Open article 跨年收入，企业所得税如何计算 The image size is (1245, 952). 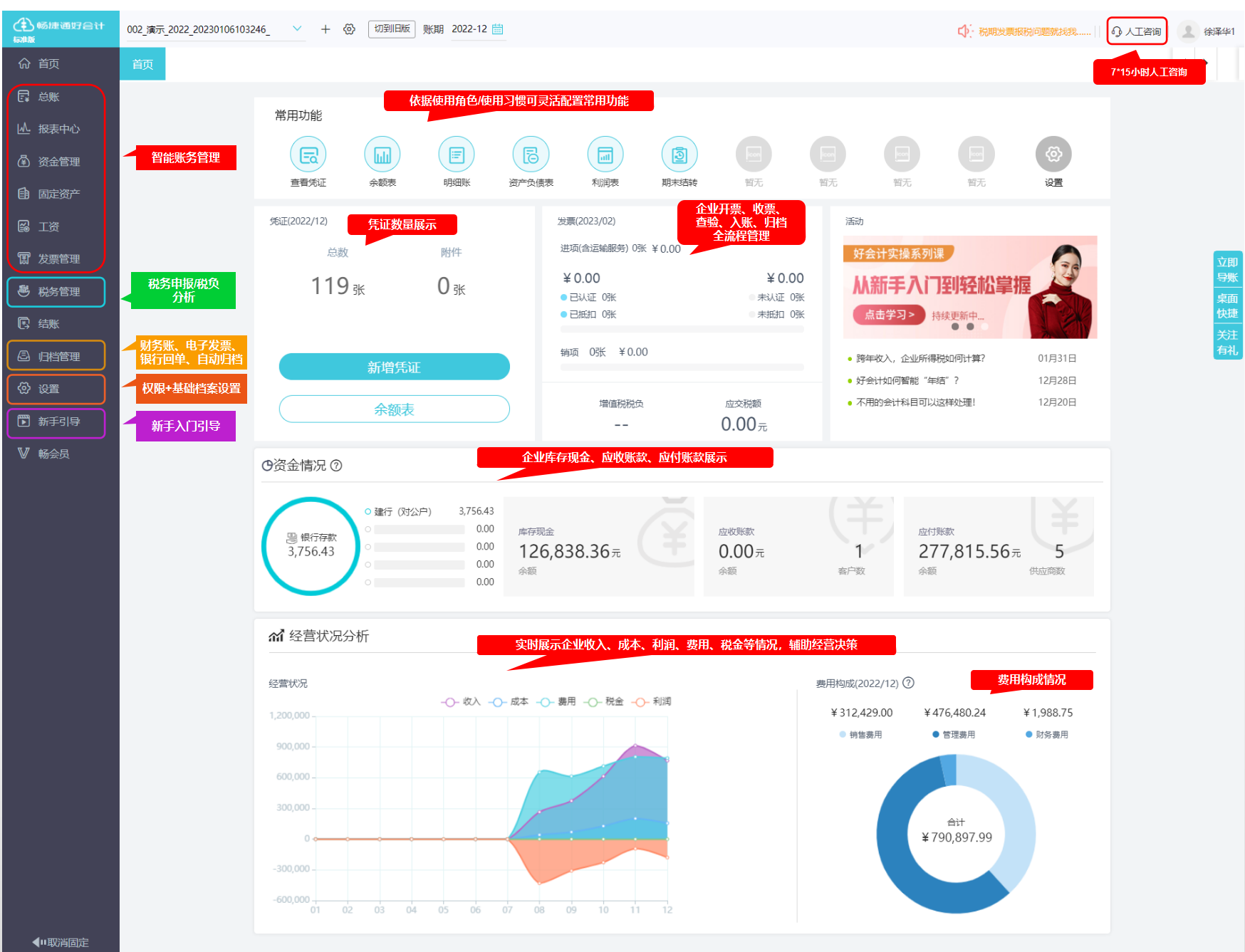click(x=920, y=358)
